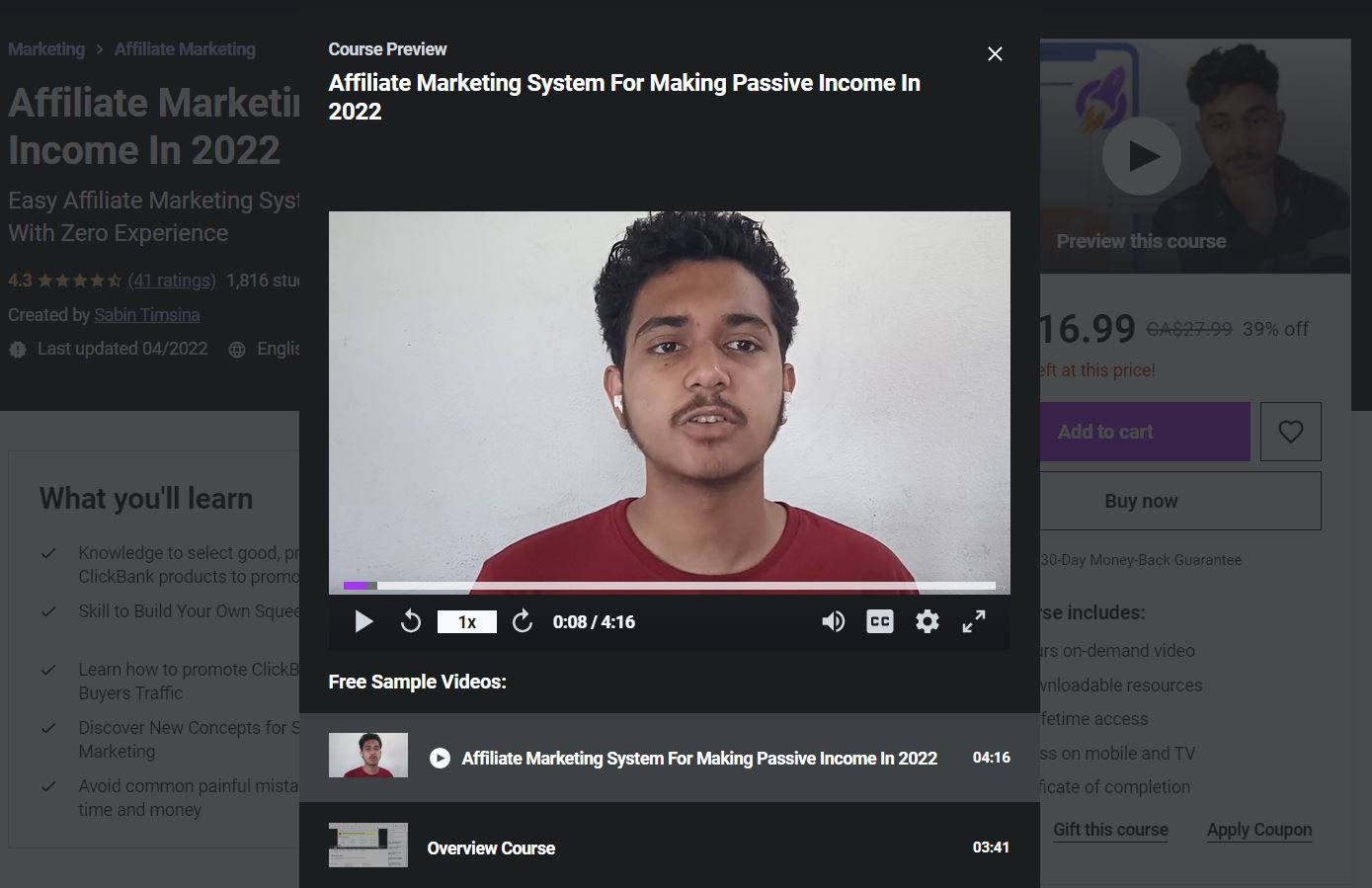The image size is (1372, 888).
Task: Rewind the video a few seconds
Action: pyautogui.click(x=411, y=621)
